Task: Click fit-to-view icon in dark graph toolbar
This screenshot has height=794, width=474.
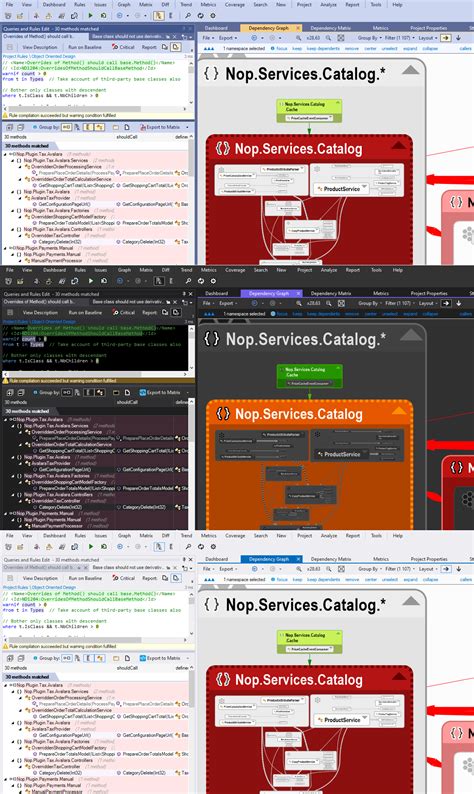Action: click(x=341, y=303)
